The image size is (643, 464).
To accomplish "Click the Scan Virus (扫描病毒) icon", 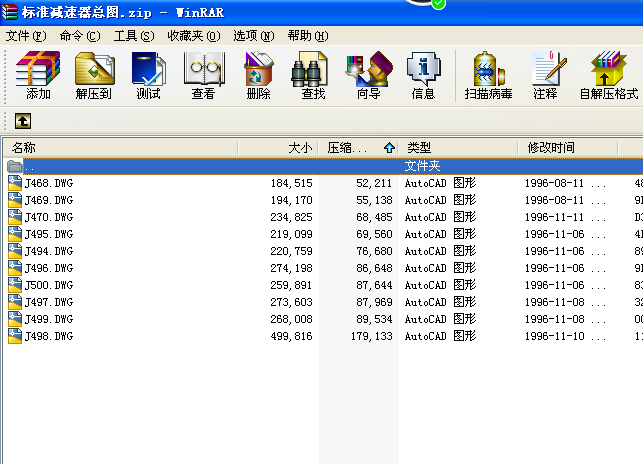I will (x=488, y=75).
